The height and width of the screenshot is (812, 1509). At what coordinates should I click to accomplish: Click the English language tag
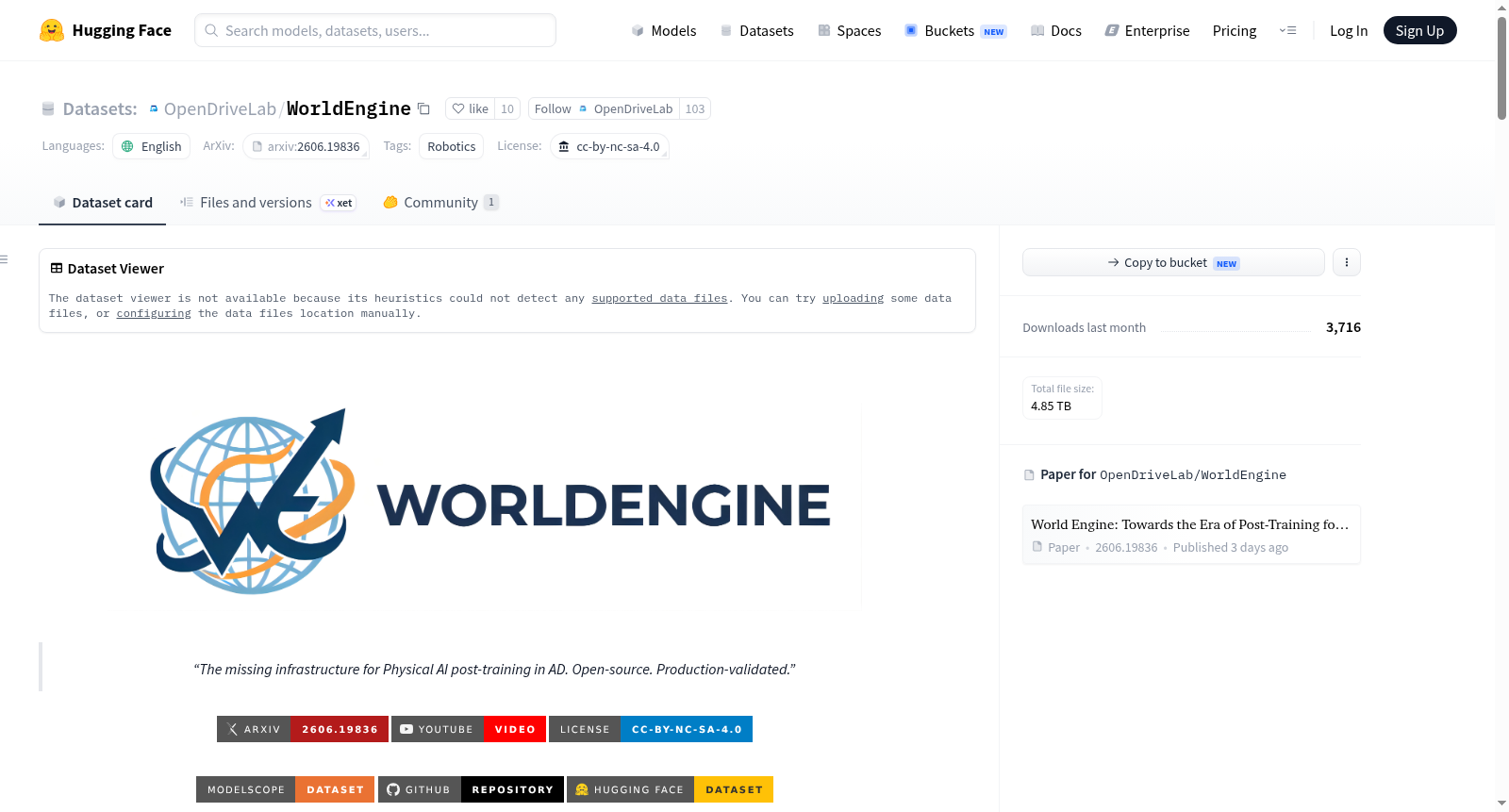pos(152,146)
